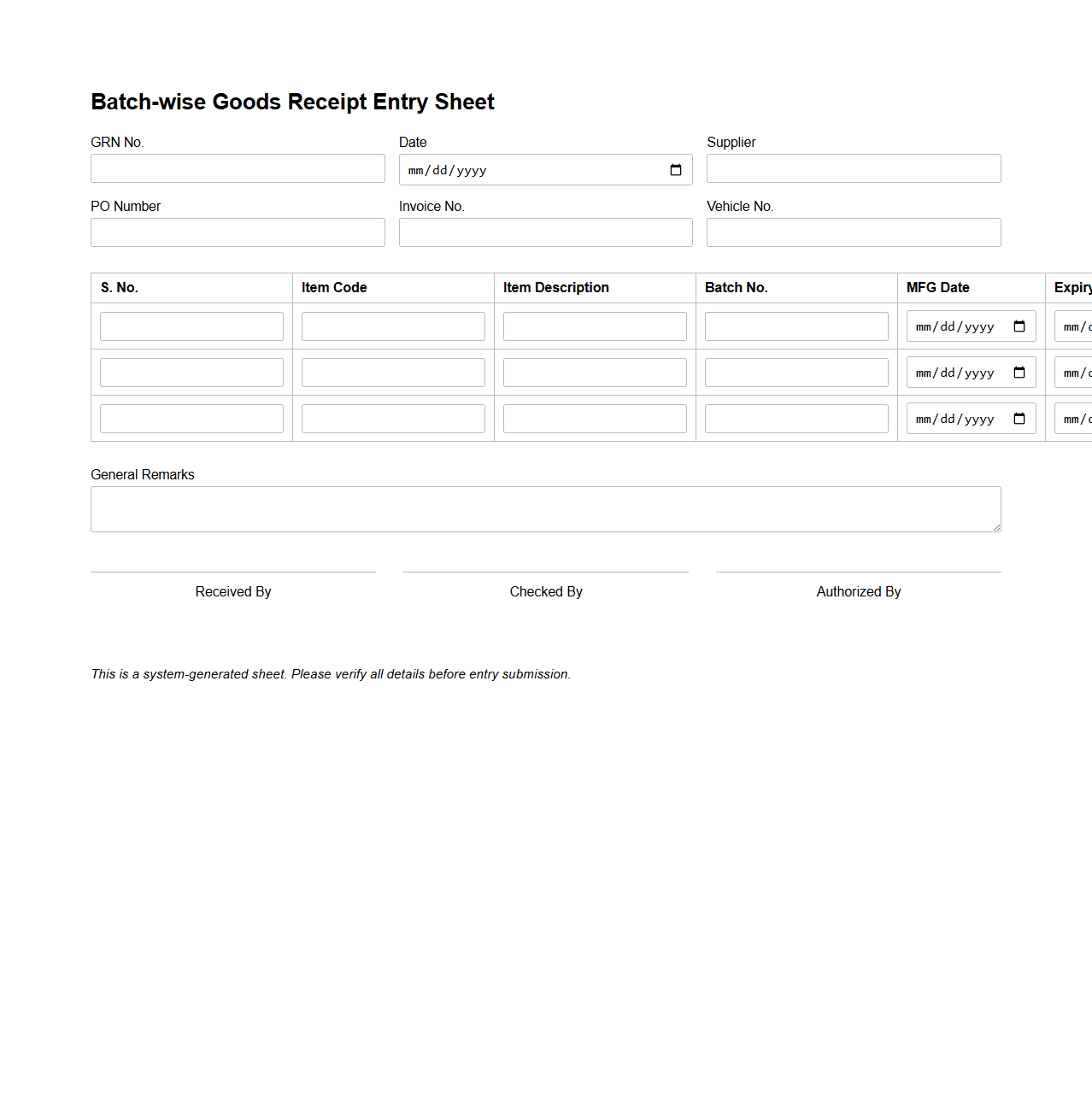Select the first row Item Code field

tap(393, 326)
